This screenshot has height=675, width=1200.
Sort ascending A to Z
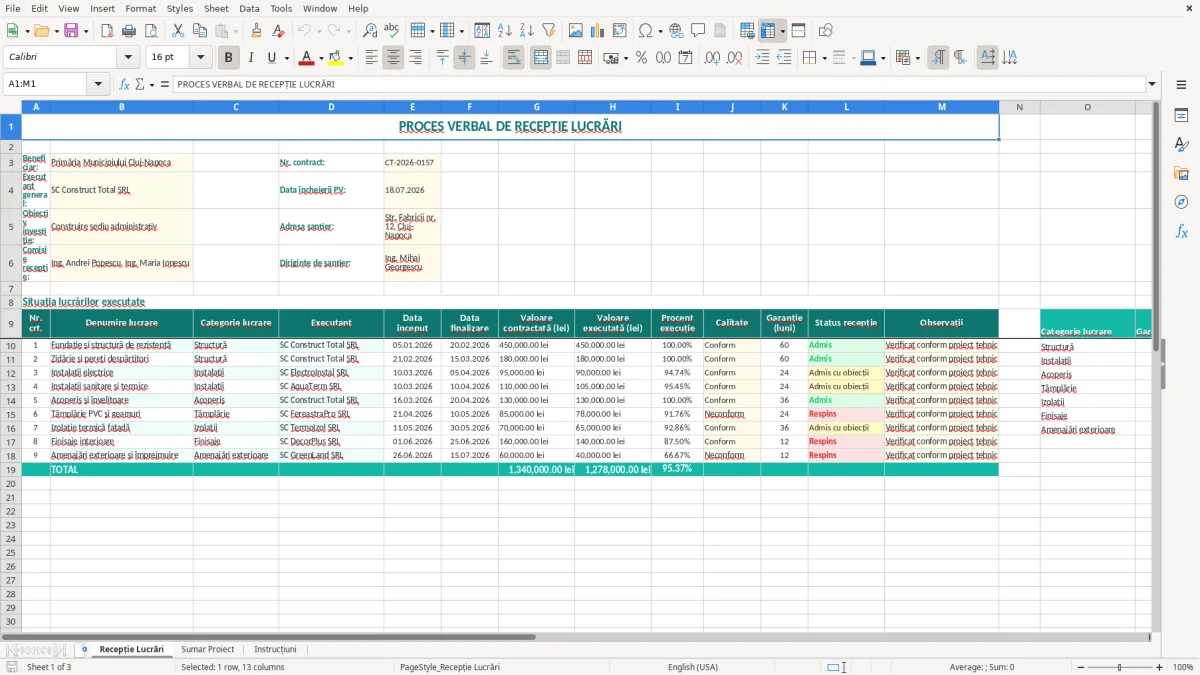[x=505, y=31]
